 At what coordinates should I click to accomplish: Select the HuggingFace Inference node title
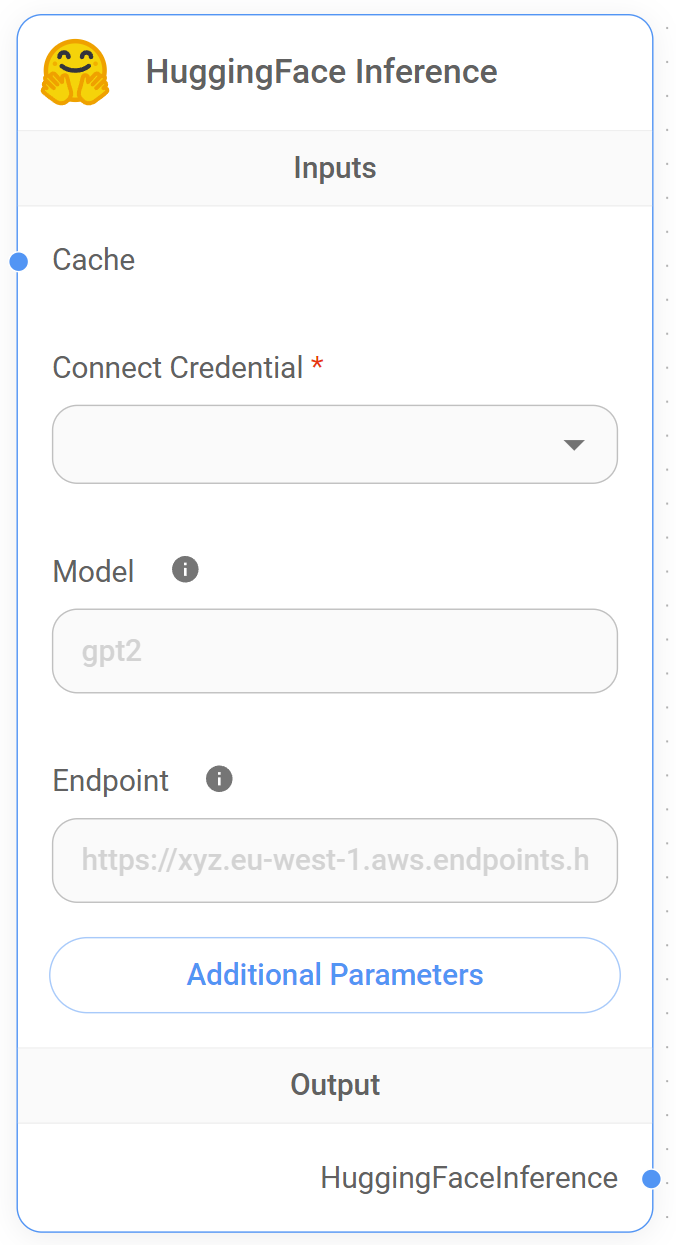pos(321,72)
